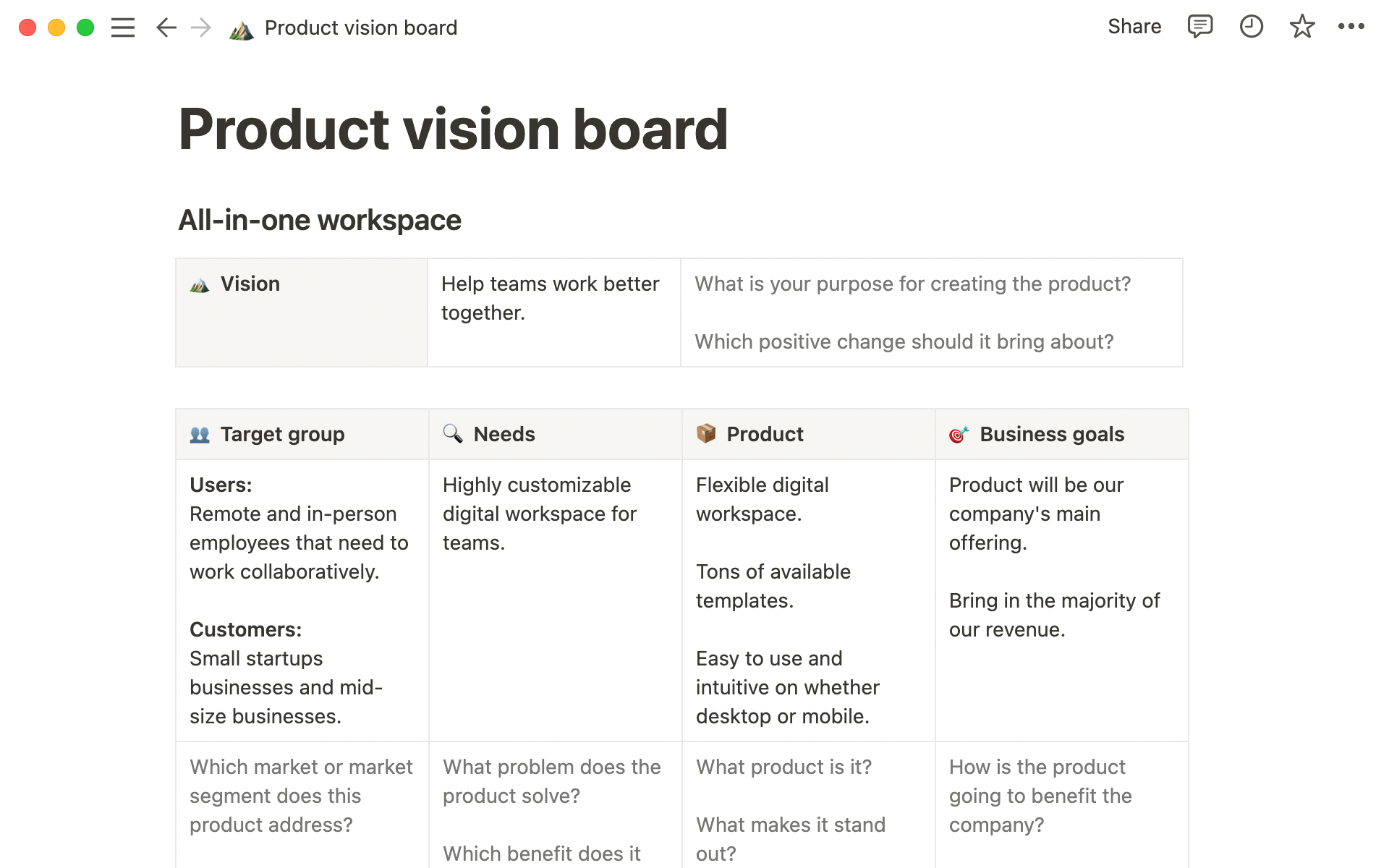Click the dart icon beside Business goals

[x=959, y=433]
